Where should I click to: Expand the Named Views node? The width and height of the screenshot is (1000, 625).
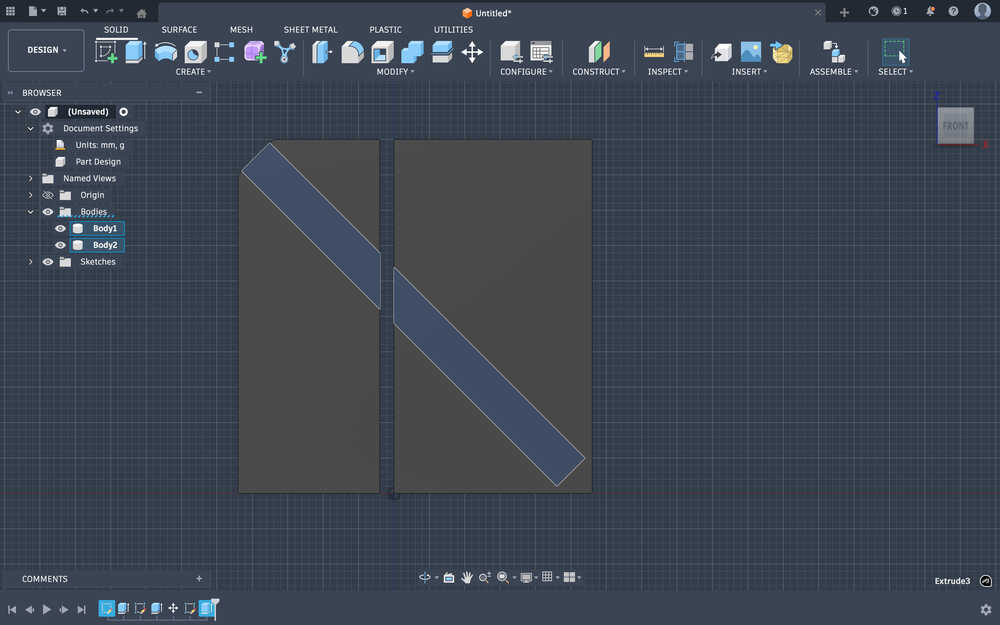pos(31,178)
